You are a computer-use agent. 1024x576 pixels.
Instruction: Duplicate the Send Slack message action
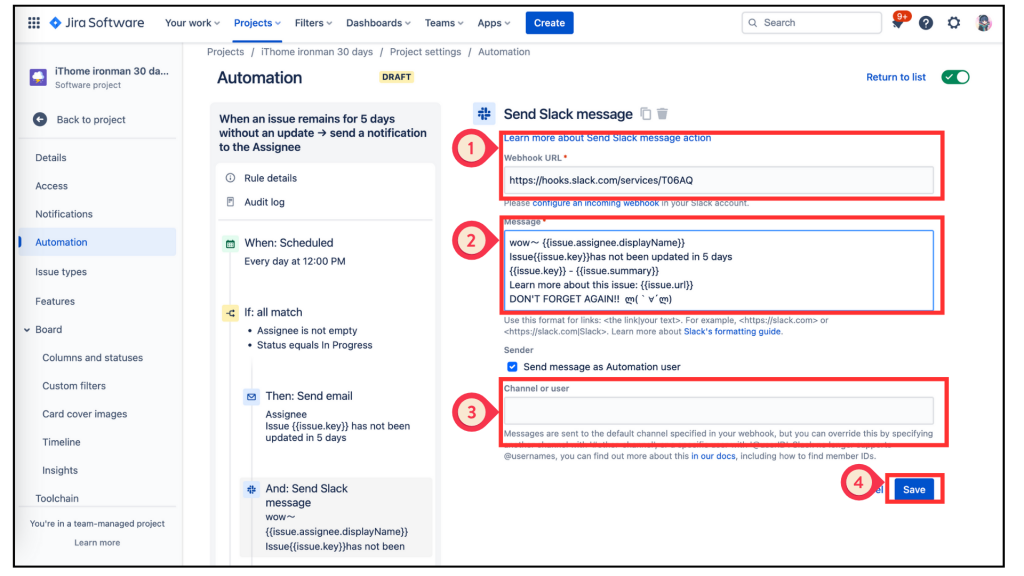point(645,114)
